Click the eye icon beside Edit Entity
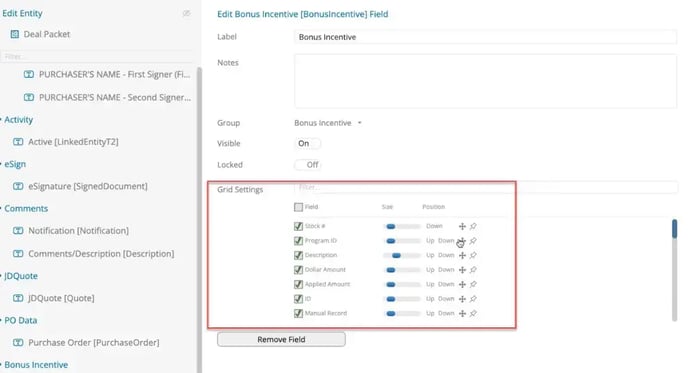Image resolution: width=688 pixels, height=373 pixels. pos(186,14)
